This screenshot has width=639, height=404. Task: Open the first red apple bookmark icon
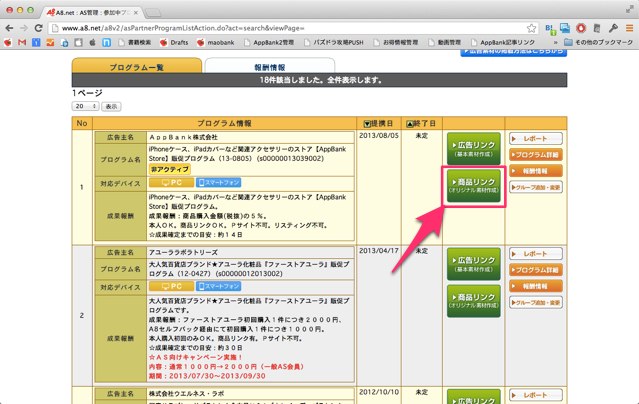(8, 42)
